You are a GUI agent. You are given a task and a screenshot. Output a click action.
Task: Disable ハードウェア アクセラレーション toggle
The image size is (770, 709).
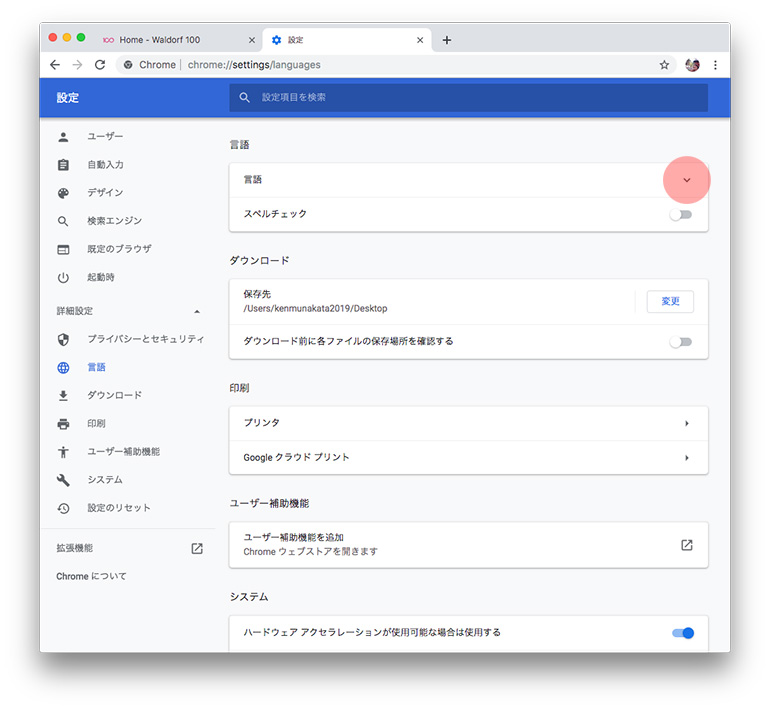pos(682,633)
